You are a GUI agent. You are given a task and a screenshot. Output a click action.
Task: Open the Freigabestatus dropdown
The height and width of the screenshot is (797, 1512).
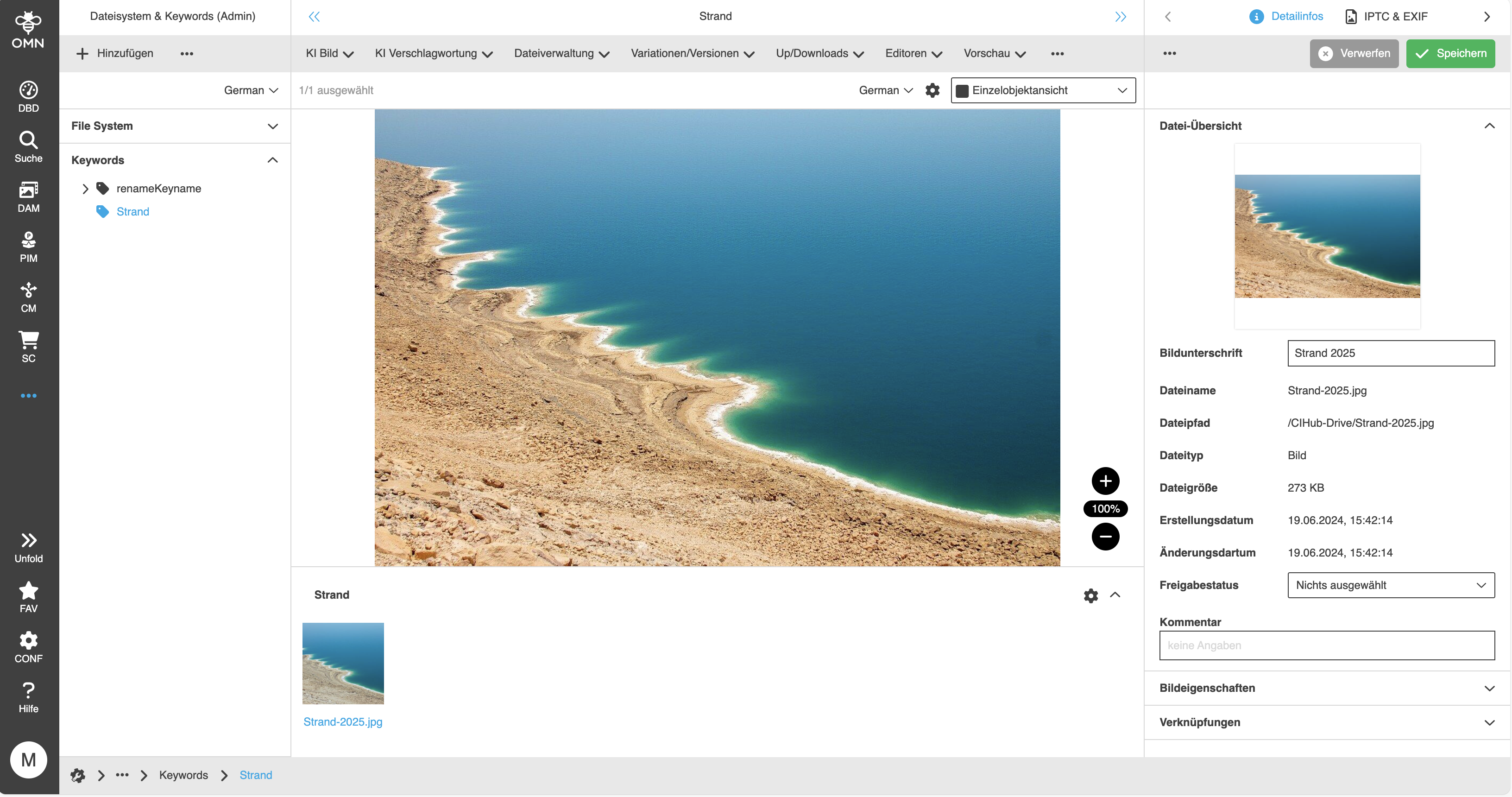[1391, 585]
